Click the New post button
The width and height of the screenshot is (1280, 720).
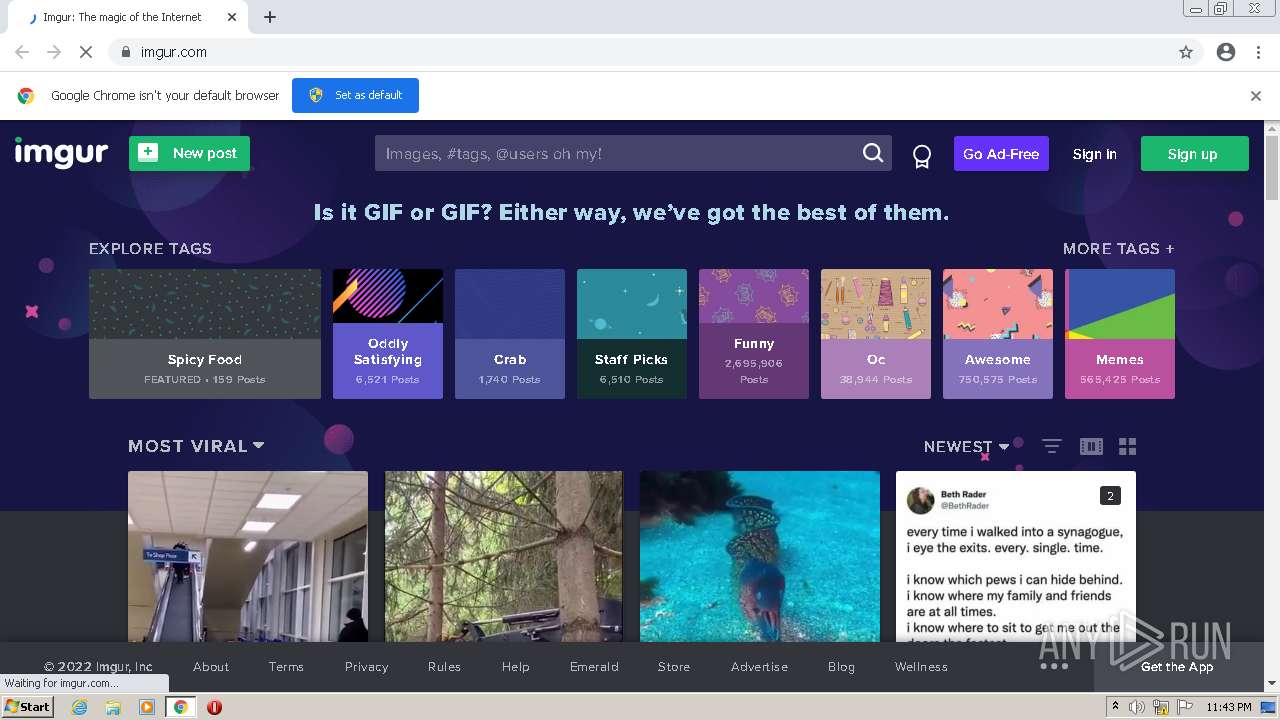click(189, 153)
